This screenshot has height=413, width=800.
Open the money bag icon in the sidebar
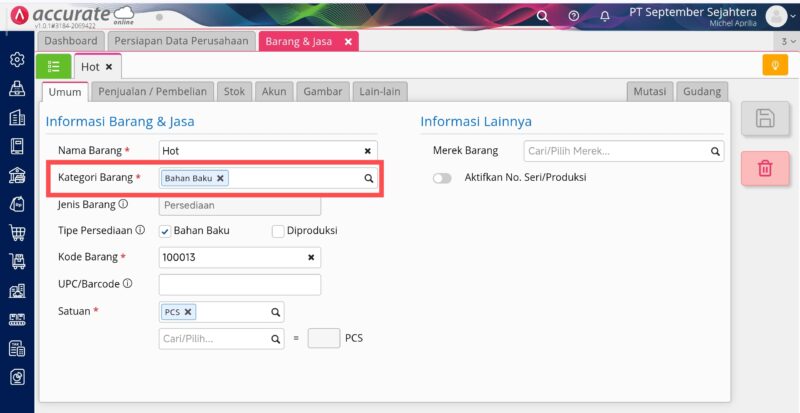click(x=17, y=204)
